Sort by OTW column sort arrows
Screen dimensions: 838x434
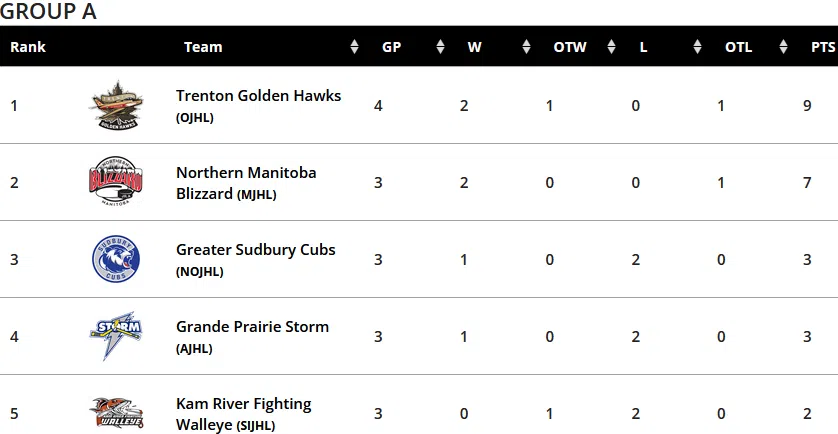(612, 47)
